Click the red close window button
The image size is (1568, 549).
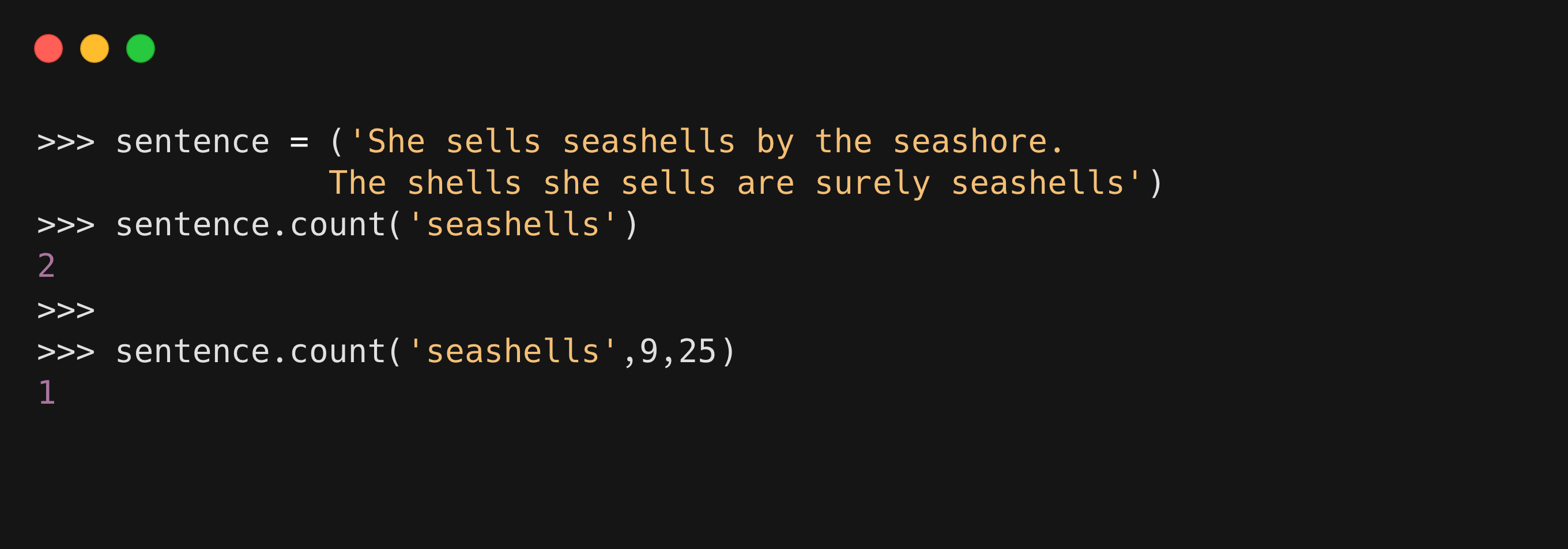(x=48, y=48)
